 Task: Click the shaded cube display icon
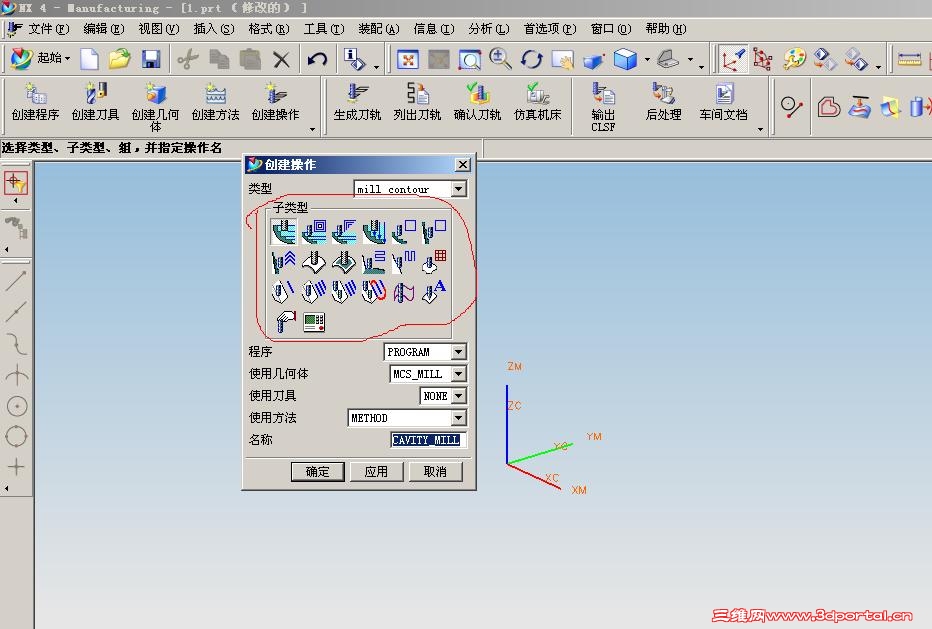click(625, 59)
